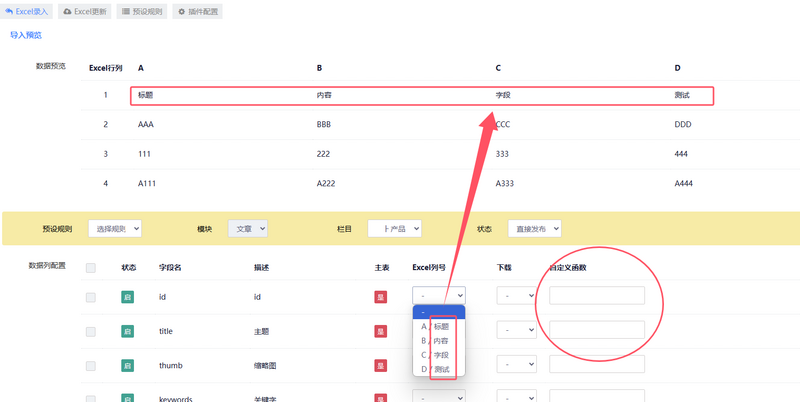
Task: Click the 自定义函数 input for the id row
Action: click(x=597, y=296)
